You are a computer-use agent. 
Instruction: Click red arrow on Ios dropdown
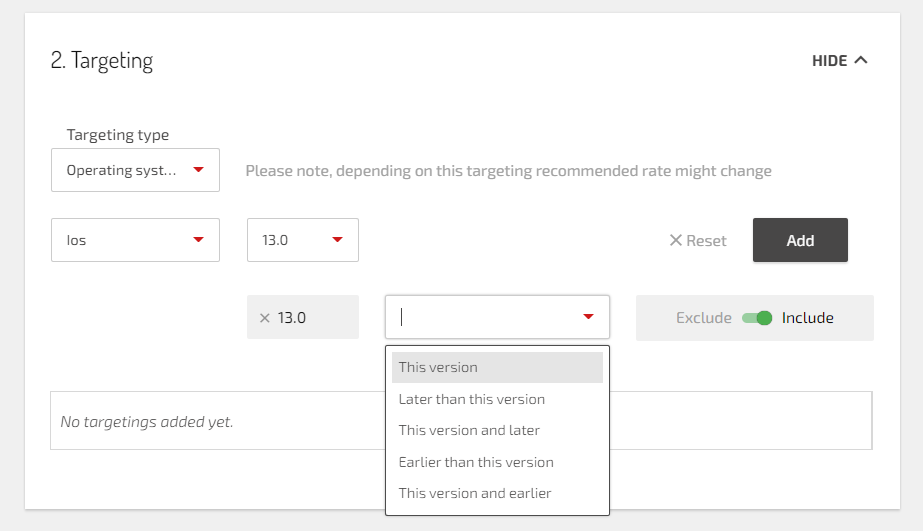(x=198, y=240)
